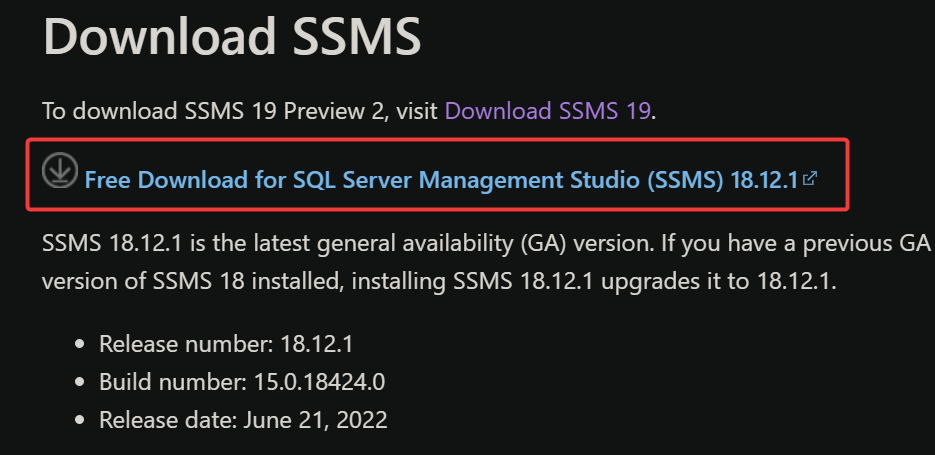Click the '(SSMS)' abbreviation in the blue link

(x=681, y=180)
